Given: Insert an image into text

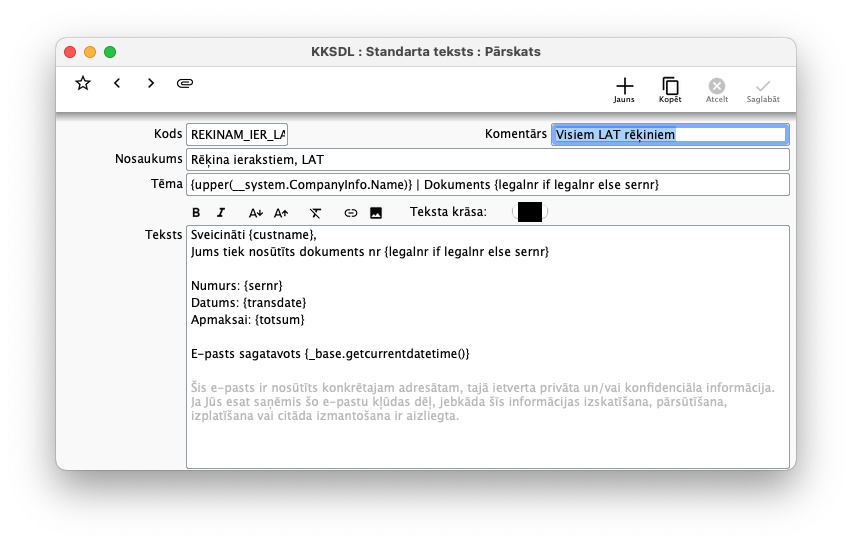Looking at the screenshot, I should point(376,212).
